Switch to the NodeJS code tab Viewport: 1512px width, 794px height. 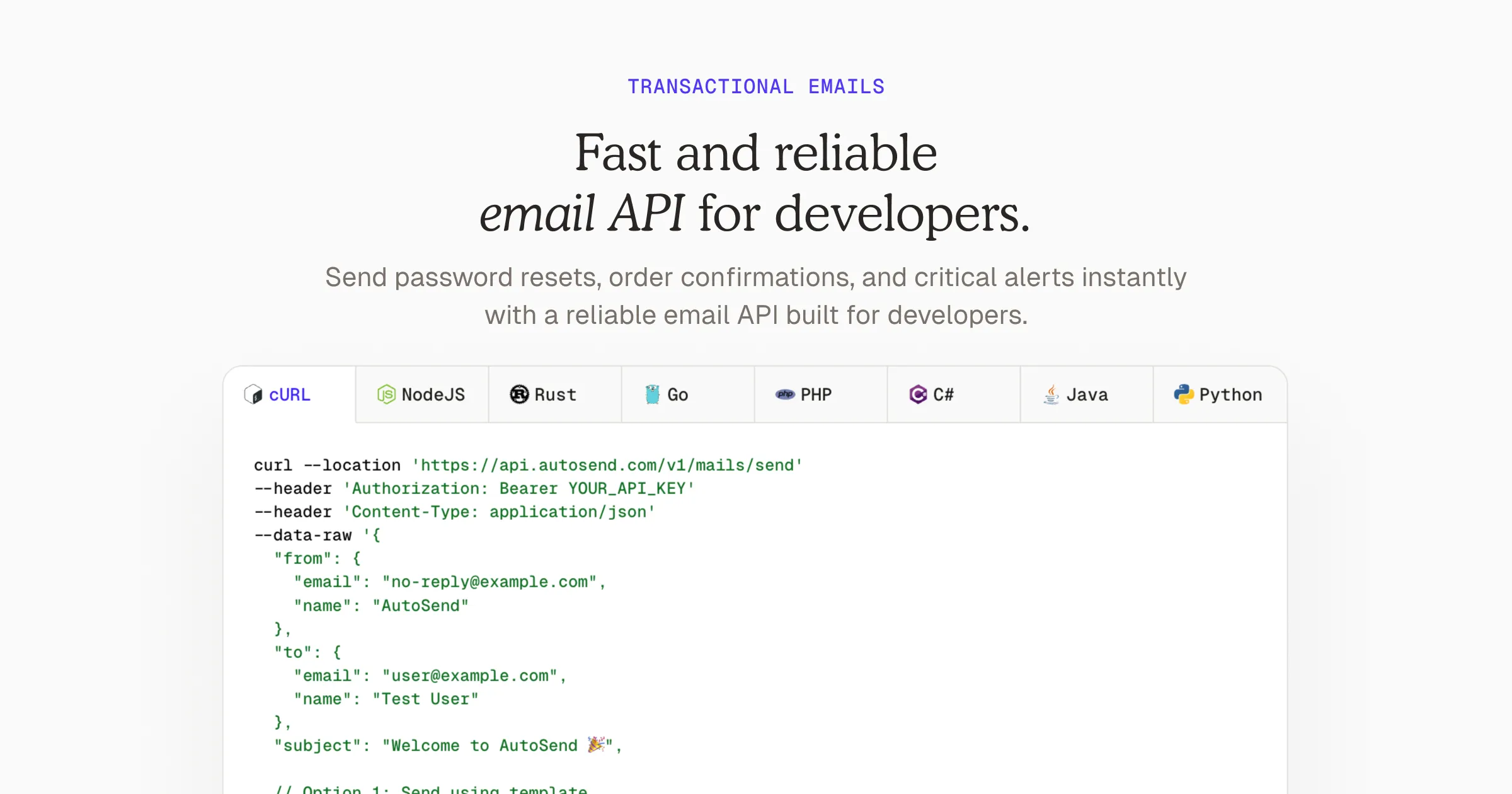pyautogui.click(x=433, y=394)
